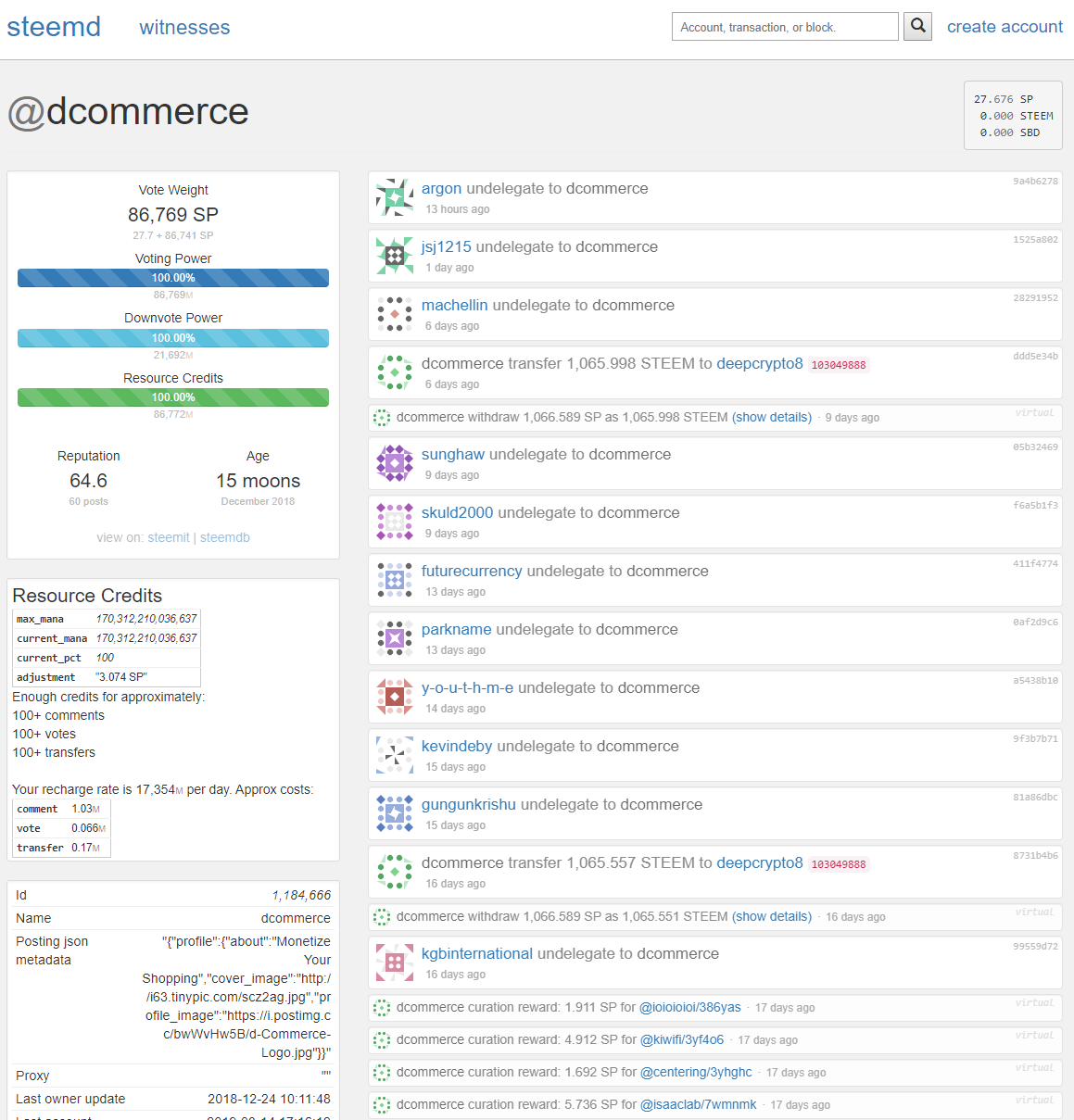Click the 64.6 reputation value
This screenshot has height=1120, width=1074.
pyautogui.click(x=88, y=481)
